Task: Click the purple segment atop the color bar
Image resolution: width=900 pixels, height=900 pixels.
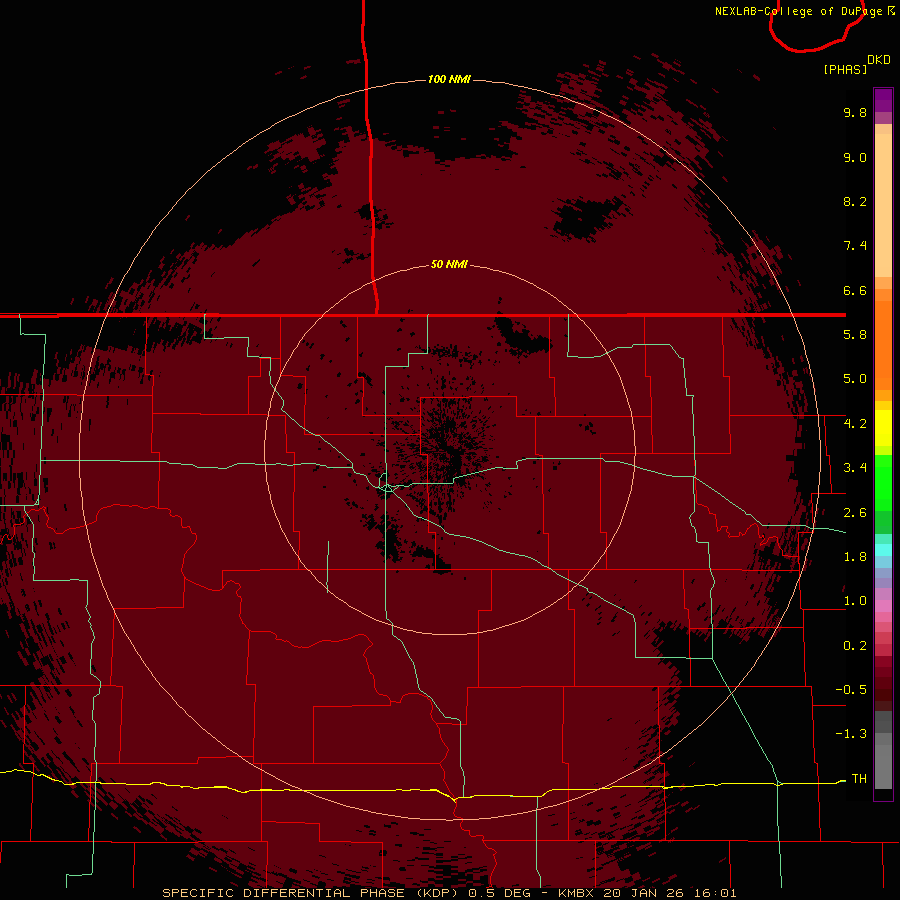Action: point(883,100)
